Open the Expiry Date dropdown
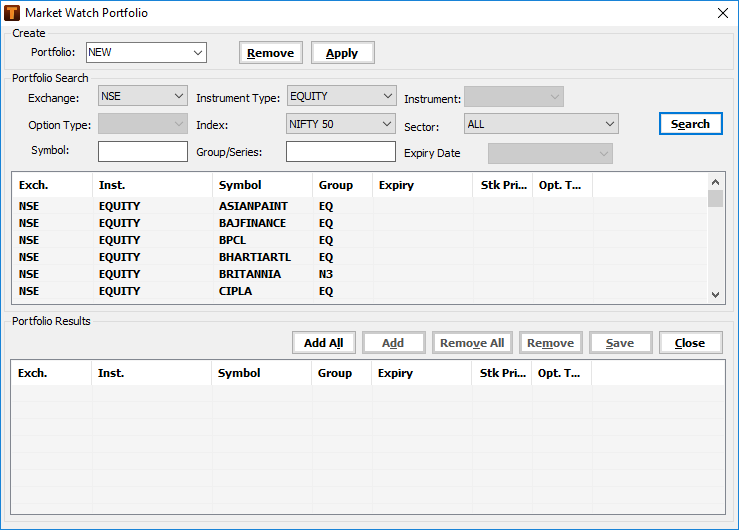739x530 pixels. pyautogui.click(x=550, y=154)
